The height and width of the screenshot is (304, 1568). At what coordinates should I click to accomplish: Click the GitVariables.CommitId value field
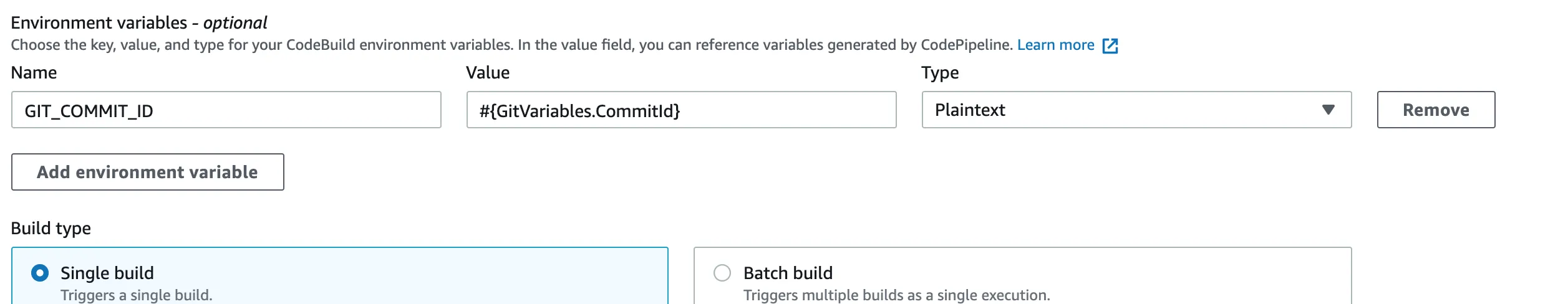pos(681,110)
